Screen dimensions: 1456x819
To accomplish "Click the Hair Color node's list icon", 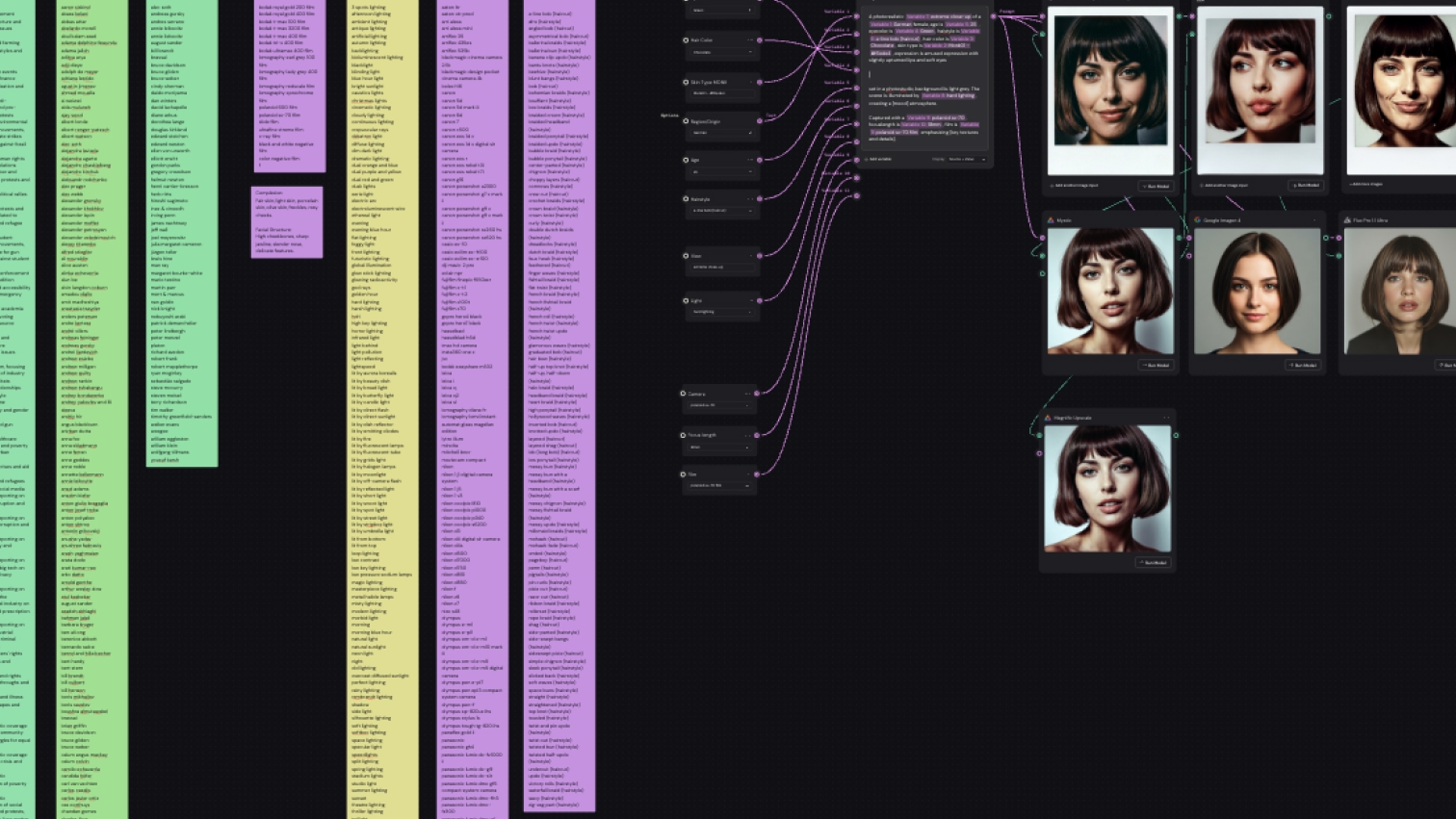I will (x=686, y=40).
